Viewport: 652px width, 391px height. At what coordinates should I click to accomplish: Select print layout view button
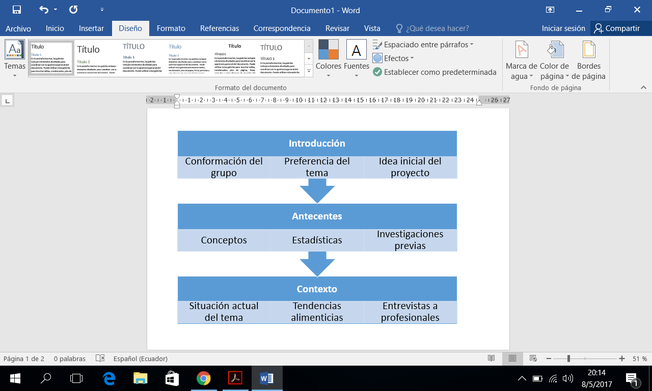pos(512,358)
